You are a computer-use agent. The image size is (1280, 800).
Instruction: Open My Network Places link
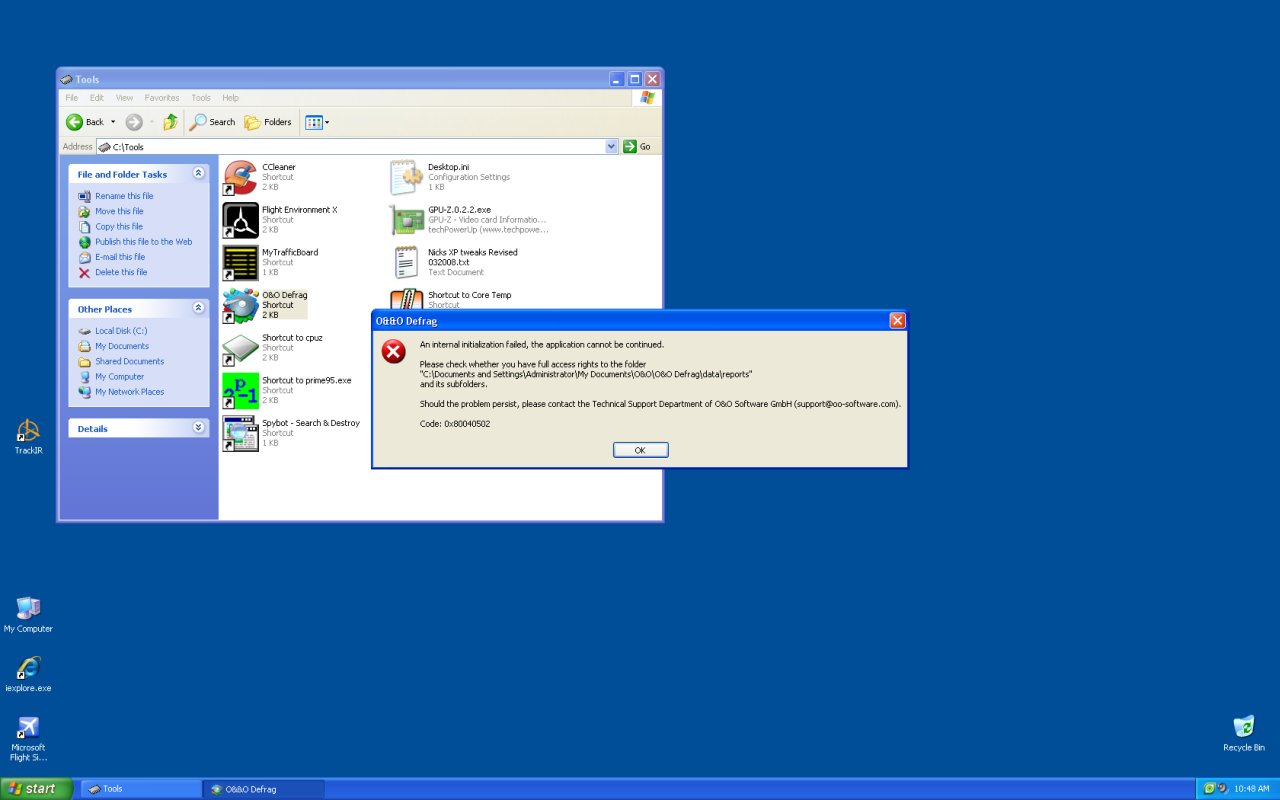pyautogui.click(x=130, y=392)
